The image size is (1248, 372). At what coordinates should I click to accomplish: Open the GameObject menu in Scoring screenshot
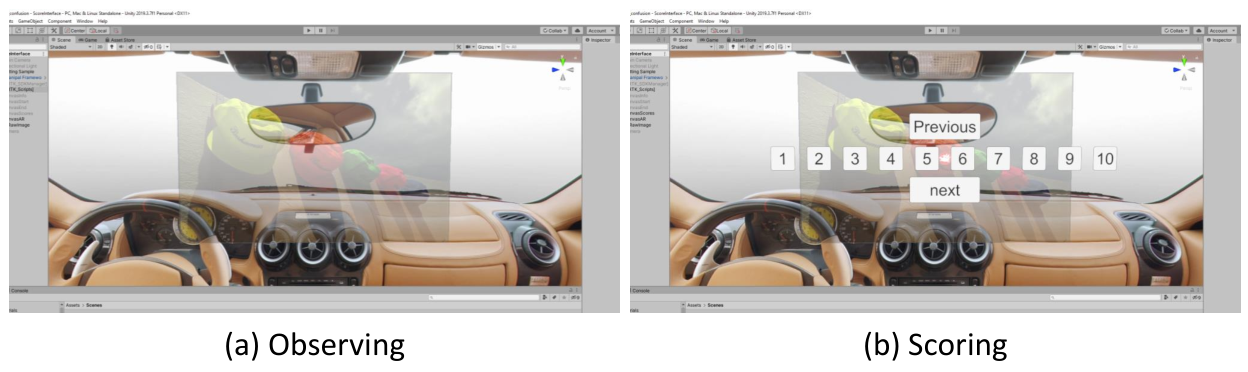coord(651,21)
